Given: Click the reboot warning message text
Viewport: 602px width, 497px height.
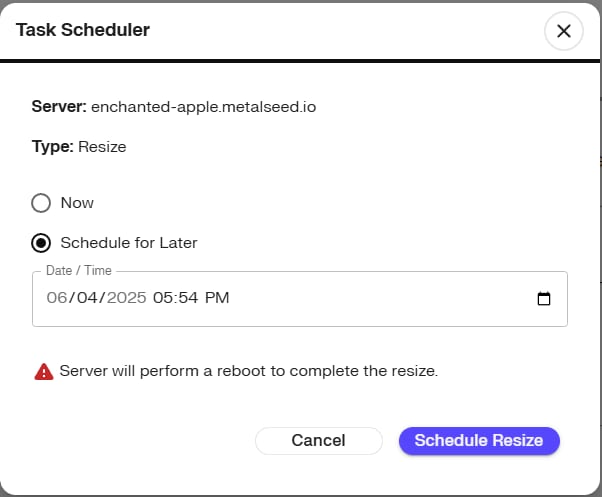Looking at the screenshot, I should click(x=248, y=371).
